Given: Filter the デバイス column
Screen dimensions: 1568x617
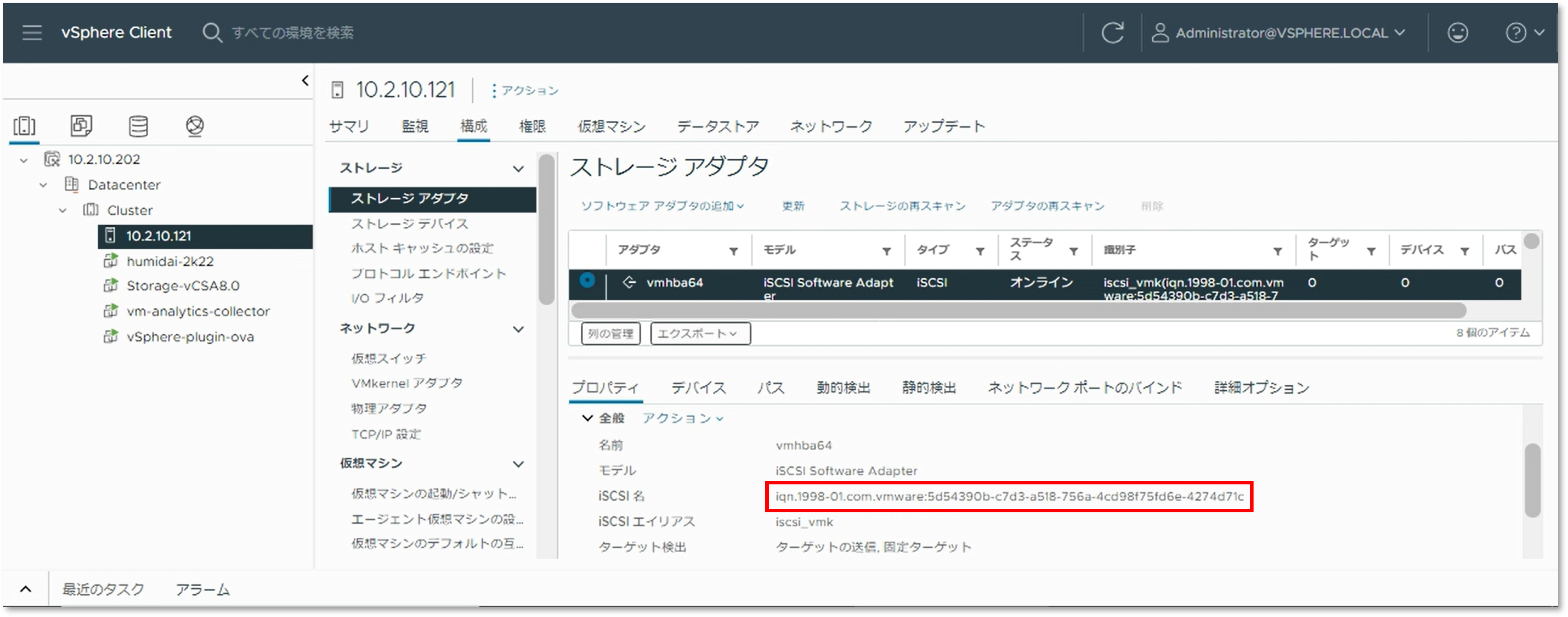Looking at the screenshot, I should [1464, 251].
